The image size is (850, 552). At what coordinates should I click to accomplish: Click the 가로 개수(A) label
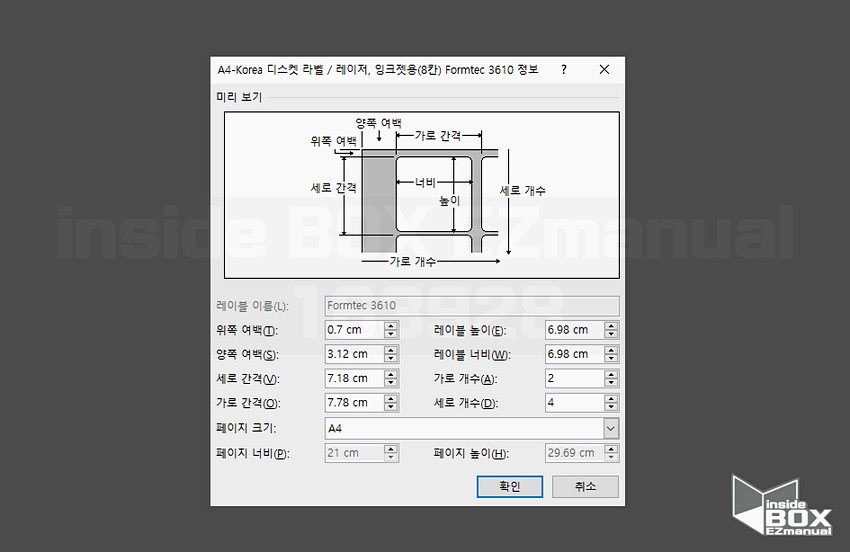pyautogui.click(x=465, y=379)
